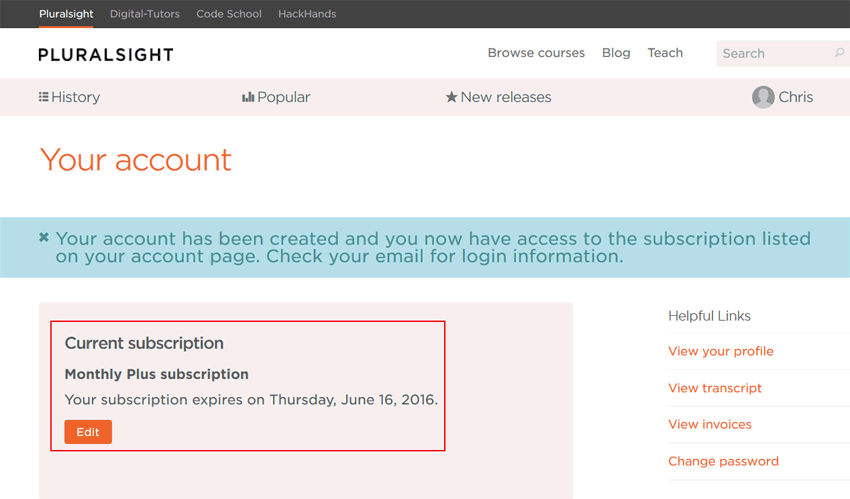850x499 pixels.
Task: Click the Pluralsight logo
Action: click(x=106, y=54)
